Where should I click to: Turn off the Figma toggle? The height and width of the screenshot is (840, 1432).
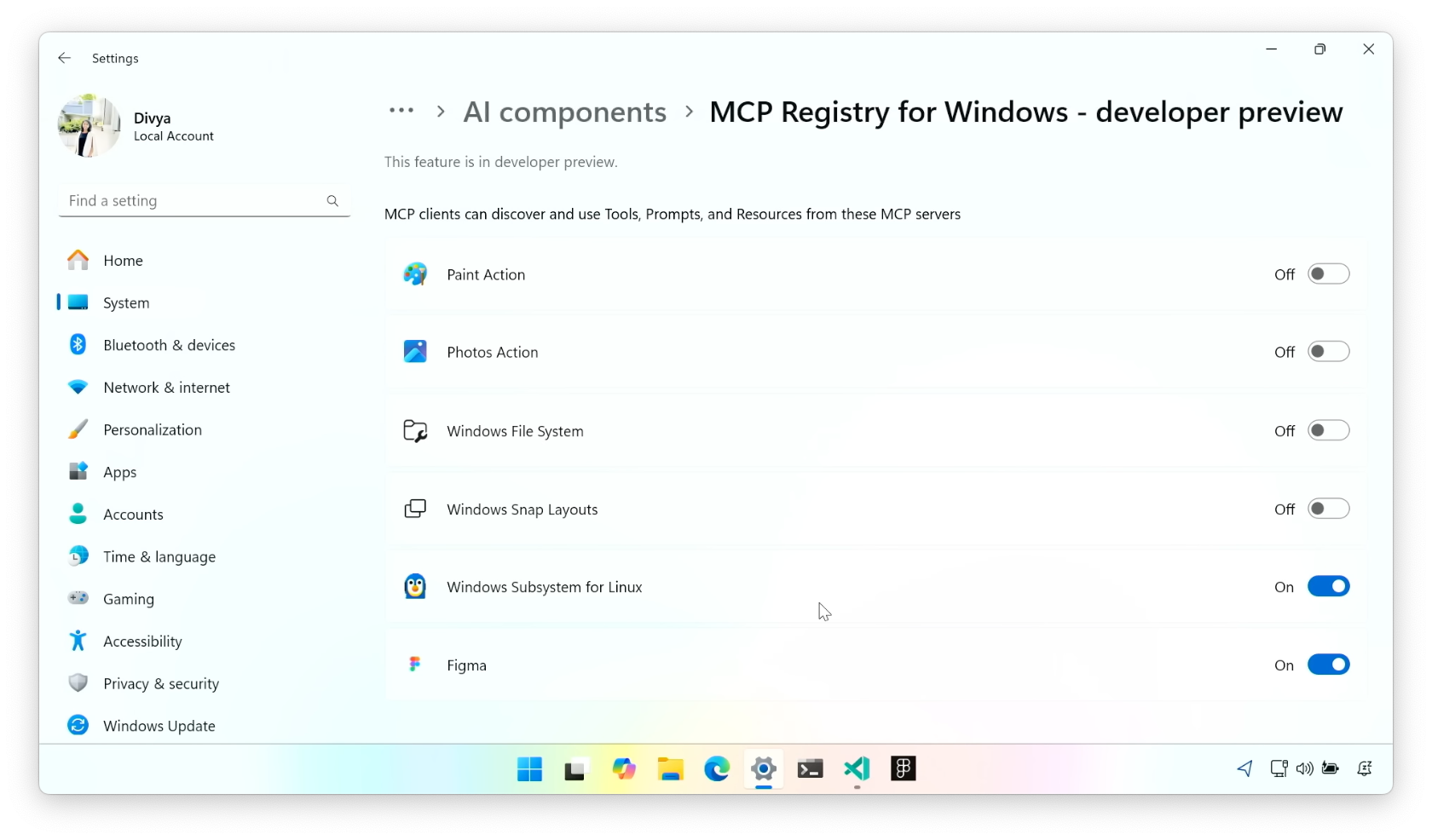point(1329,665)
